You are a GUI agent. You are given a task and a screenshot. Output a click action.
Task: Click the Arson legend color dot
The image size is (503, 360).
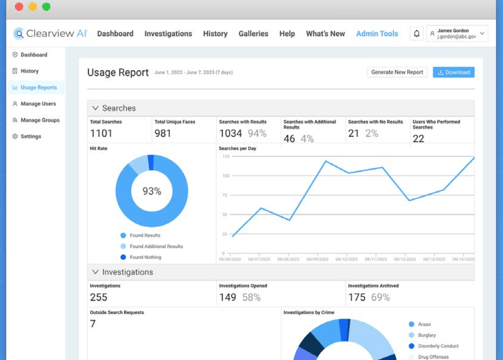[x=411, y=324]
